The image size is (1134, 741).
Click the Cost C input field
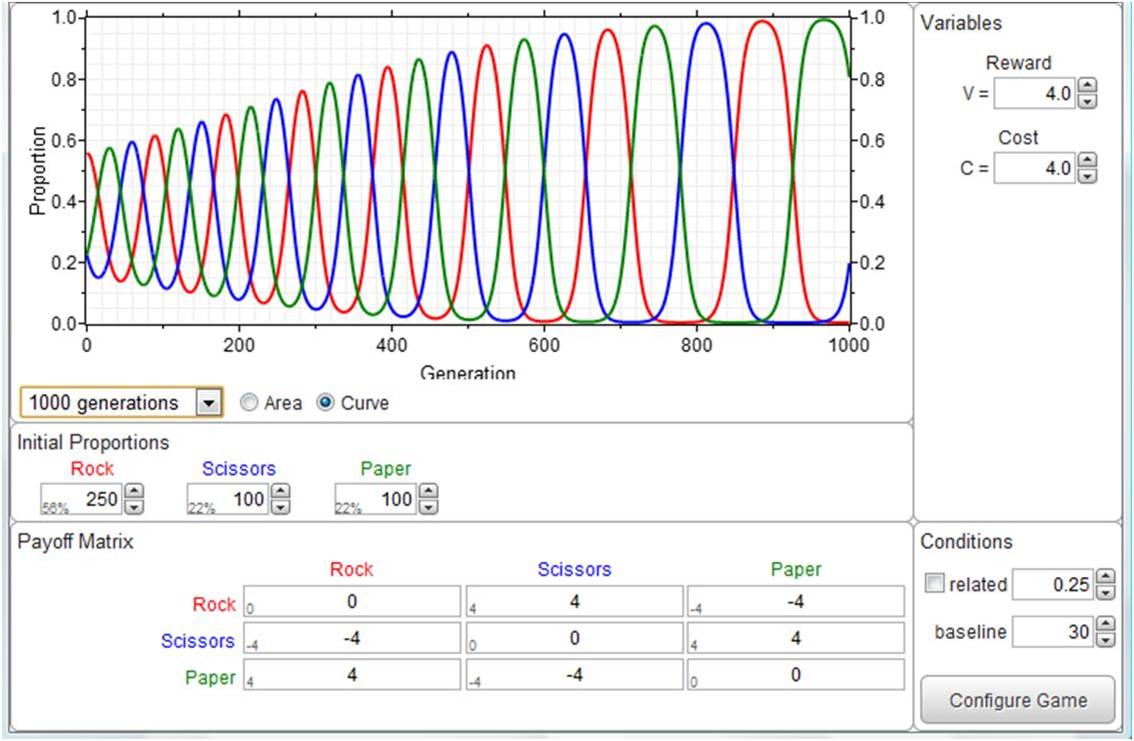coord(1035,169)
